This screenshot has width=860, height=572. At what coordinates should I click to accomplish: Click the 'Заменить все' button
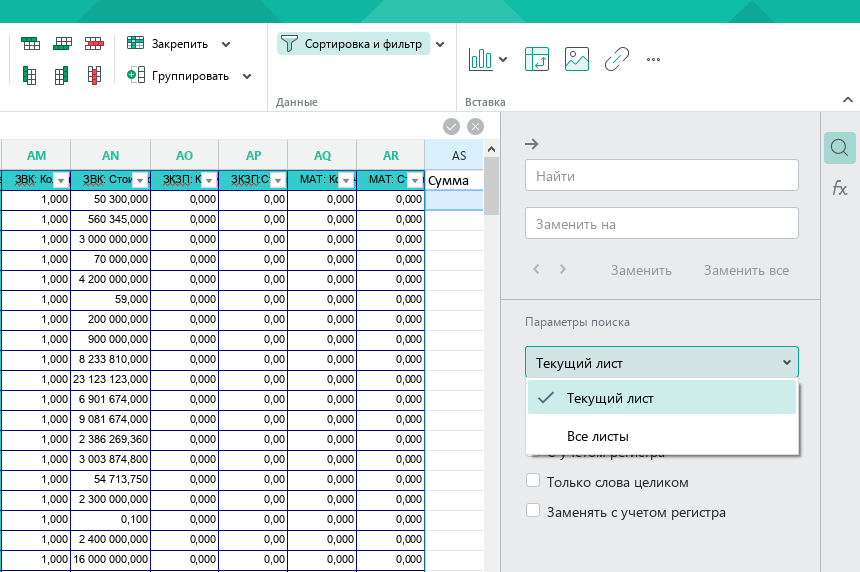pyautogui.click(x=746, y=270)
